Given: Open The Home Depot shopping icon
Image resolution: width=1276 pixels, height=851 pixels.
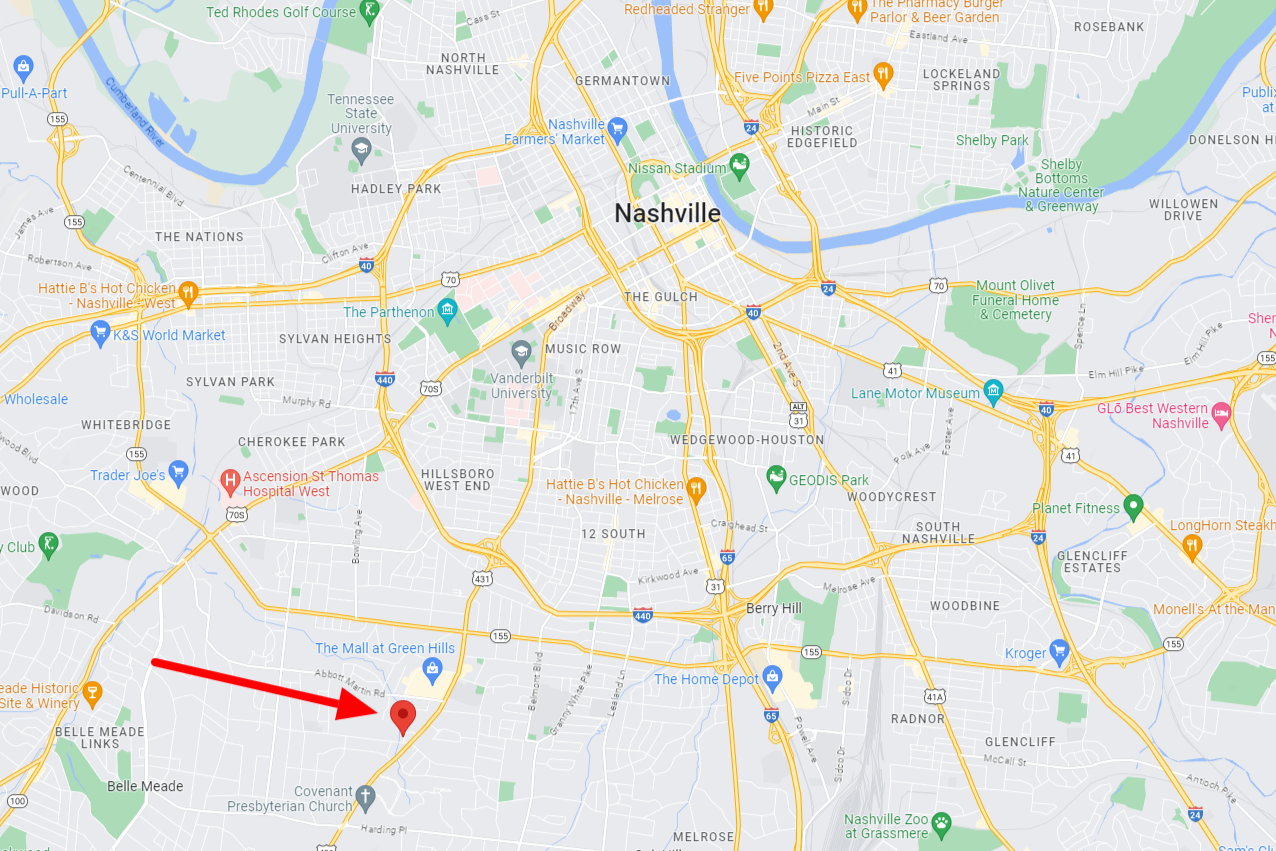Looking at the screenshot, I should (x=772, y=676).
